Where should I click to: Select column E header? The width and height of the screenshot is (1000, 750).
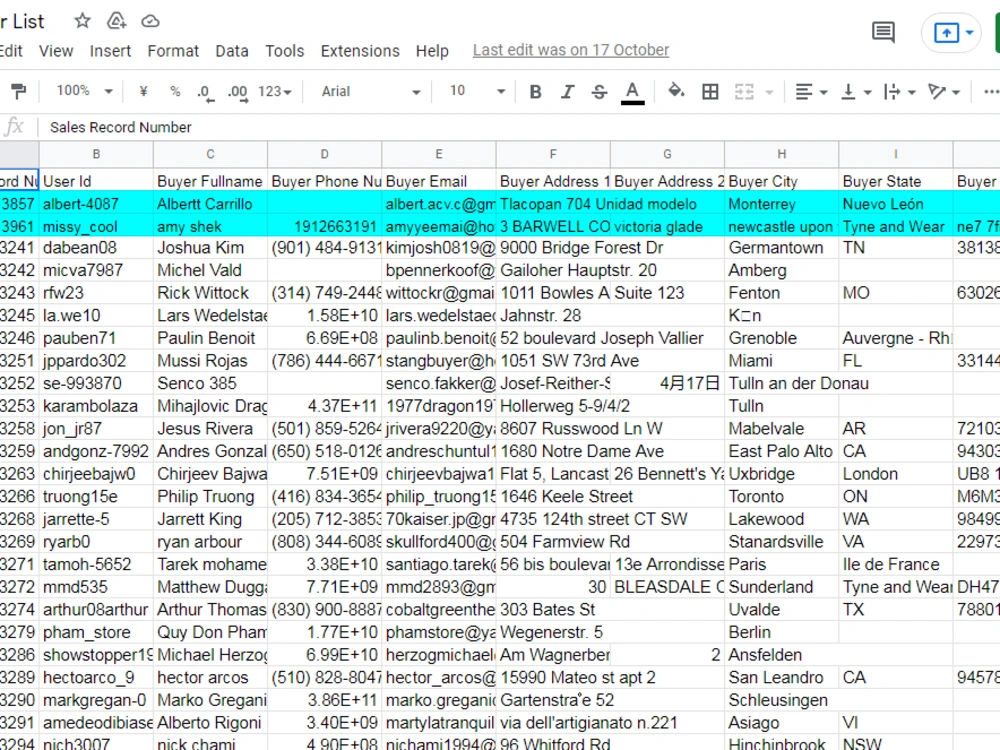pos(439,154)
